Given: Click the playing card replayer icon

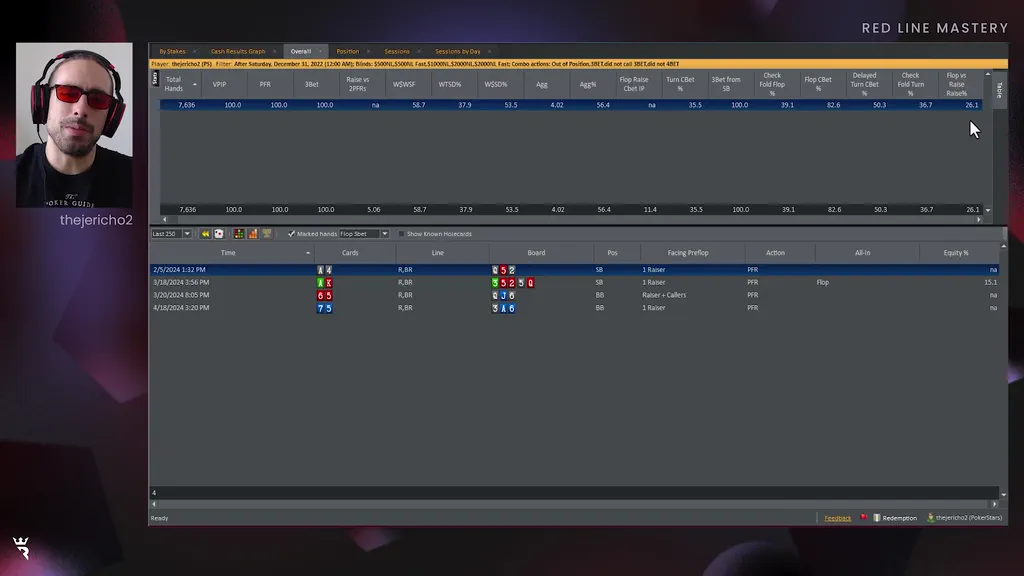Looking at the screenshot, I should [219, 234].
